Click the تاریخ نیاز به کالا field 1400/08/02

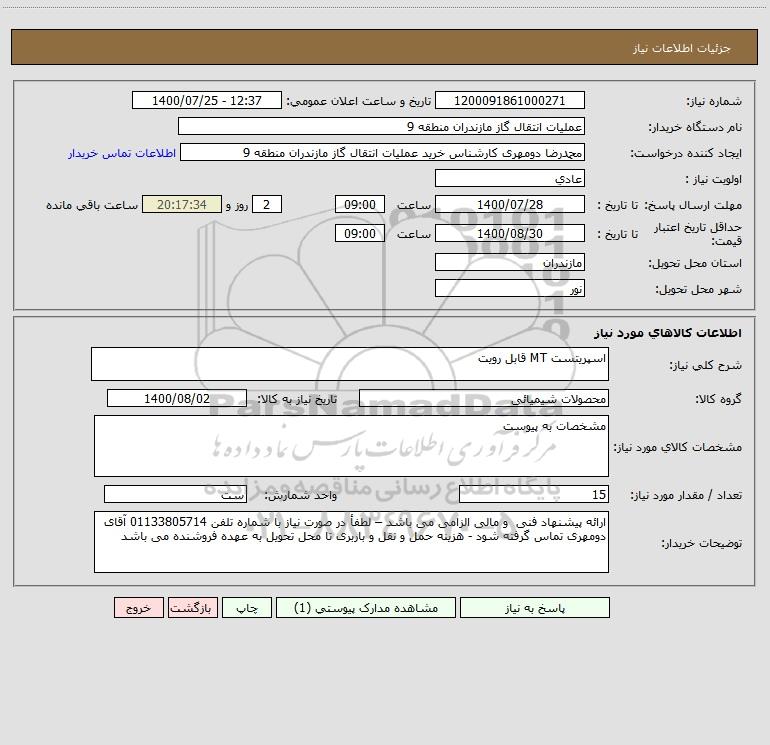(177, 398)
